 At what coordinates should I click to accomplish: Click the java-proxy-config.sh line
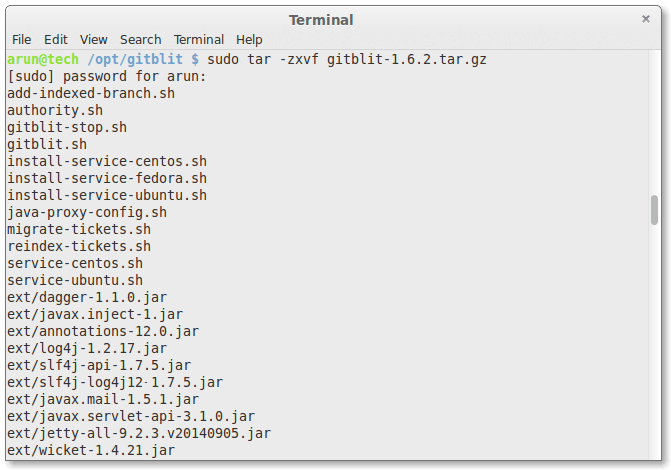tap(87, 212)
